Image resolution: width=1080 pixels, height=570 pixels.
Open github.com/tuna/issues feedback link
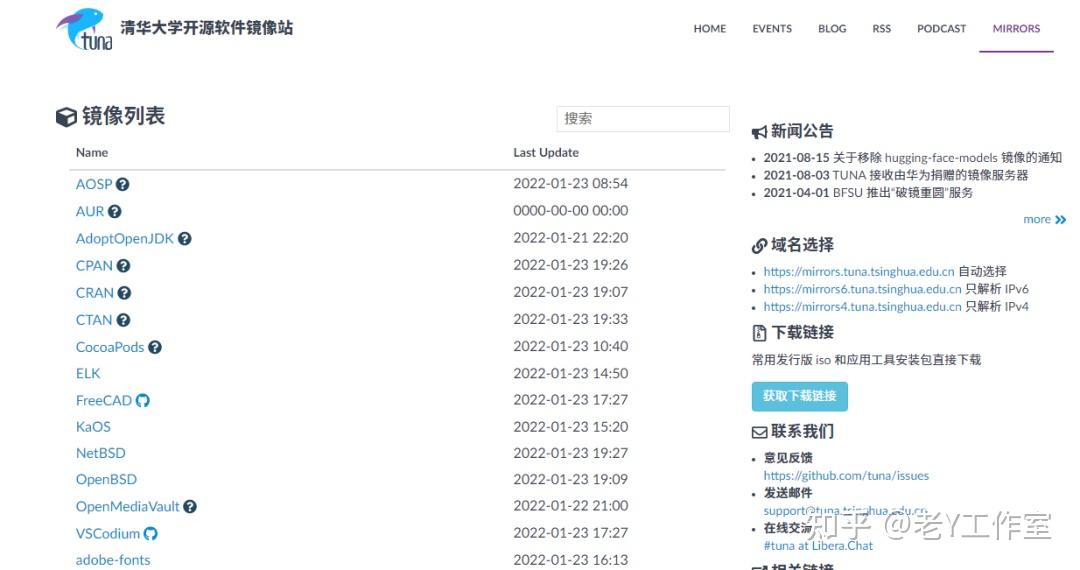pos(846,476)
